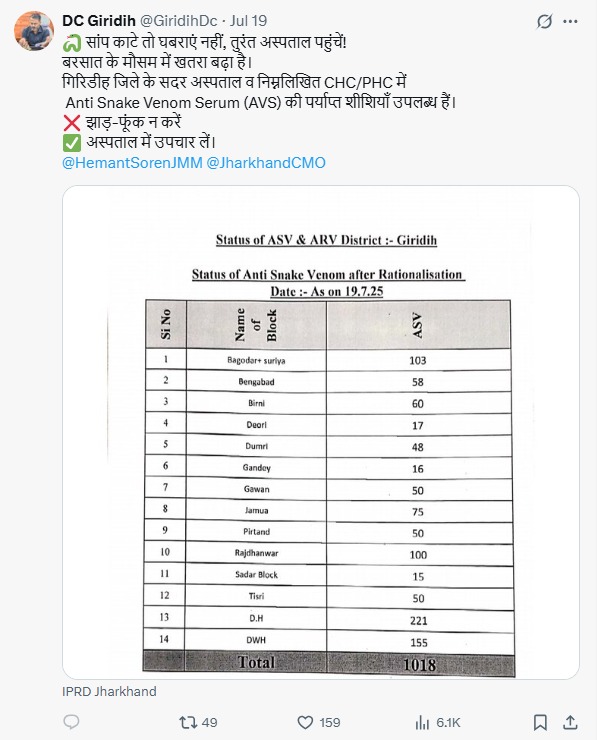This screenshot has height=740, width=598.
Task: Like the tweet with 159 likes
Action: pyautogui.click(x=305, y=723)
